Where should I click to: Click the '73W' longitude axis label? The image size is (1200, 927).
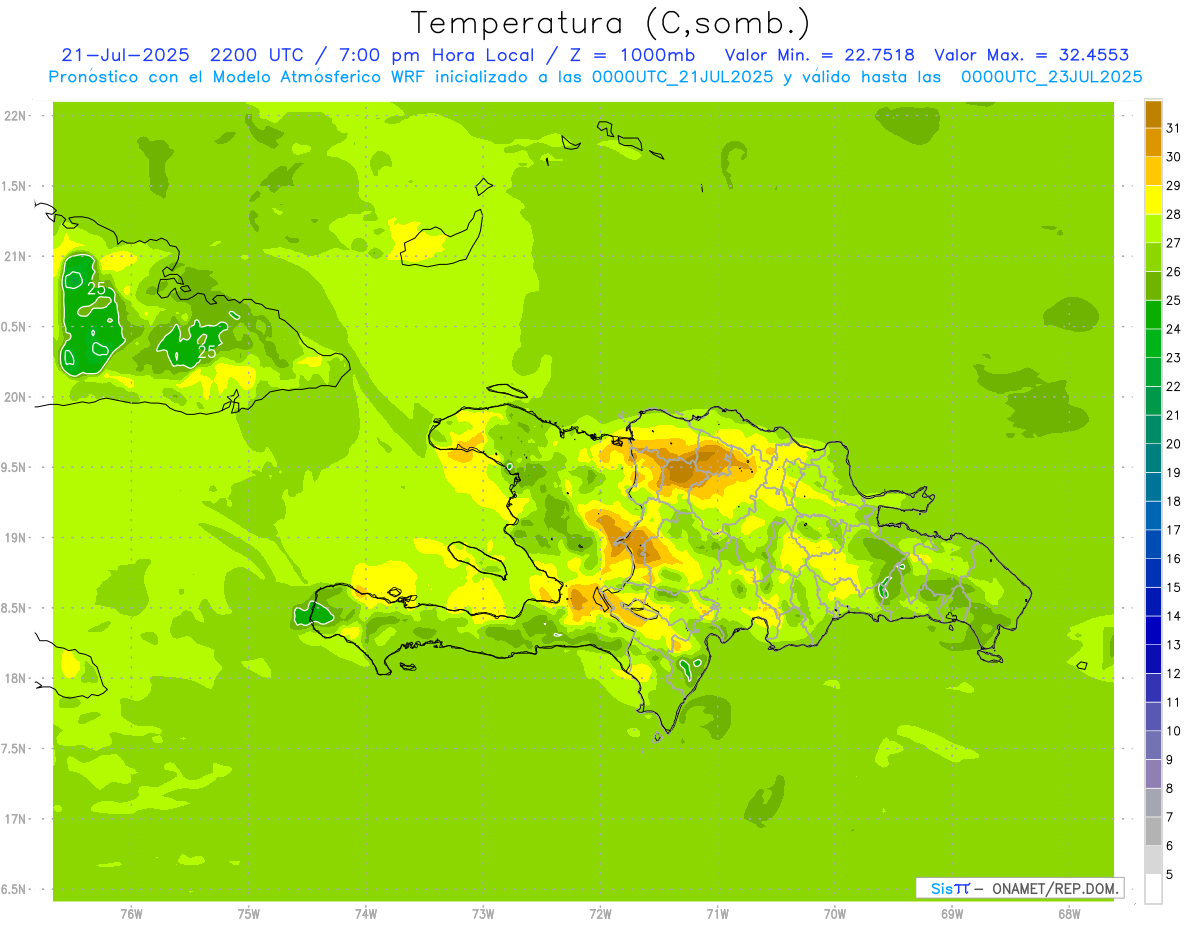point(483,914)
